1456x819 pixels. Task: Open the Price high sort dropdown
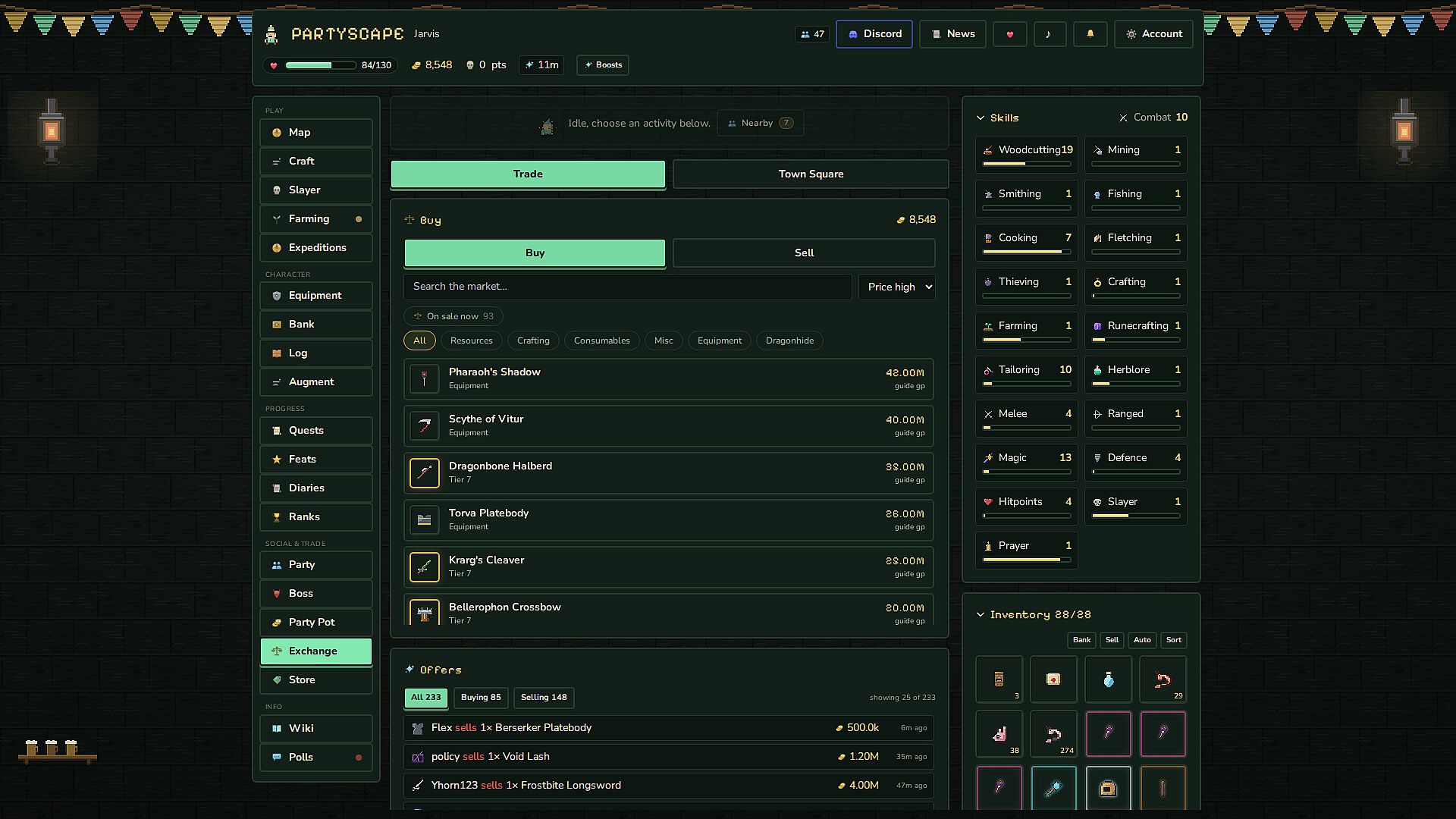click(x=897, y=287)
